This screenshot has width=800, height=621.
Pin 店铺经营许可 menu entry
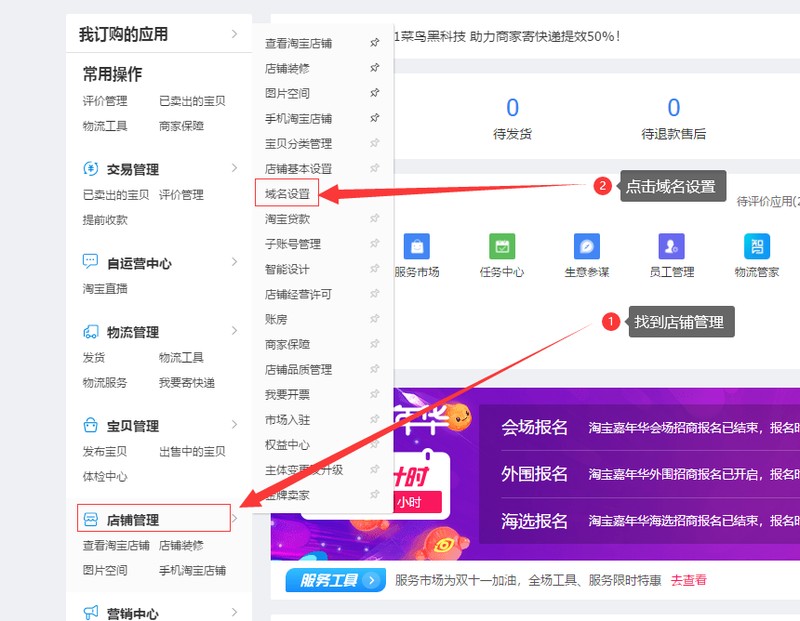tap(375, 293)
